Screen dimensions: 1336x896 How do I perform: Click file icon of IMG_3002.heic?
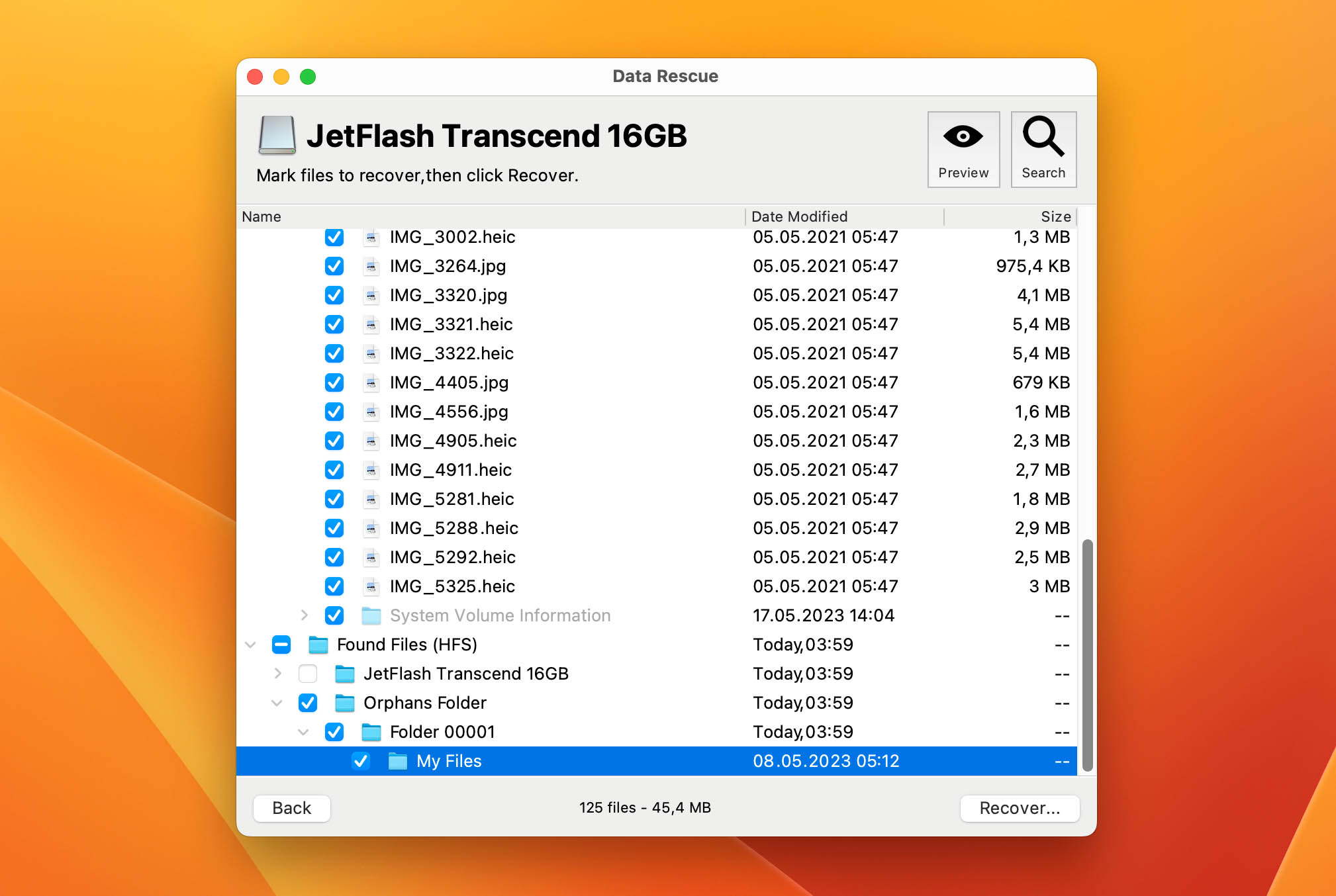tap(371, 237)
